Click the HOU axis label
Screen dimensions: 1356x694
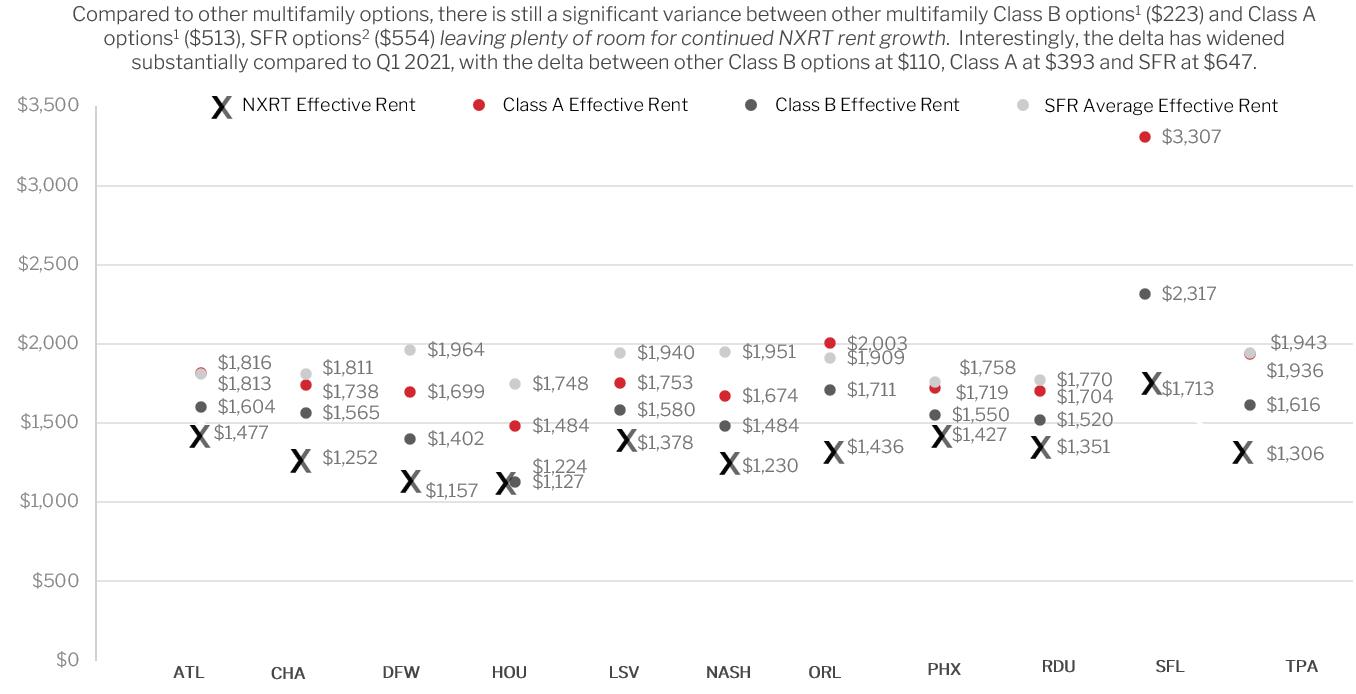(x=509, y=672)
